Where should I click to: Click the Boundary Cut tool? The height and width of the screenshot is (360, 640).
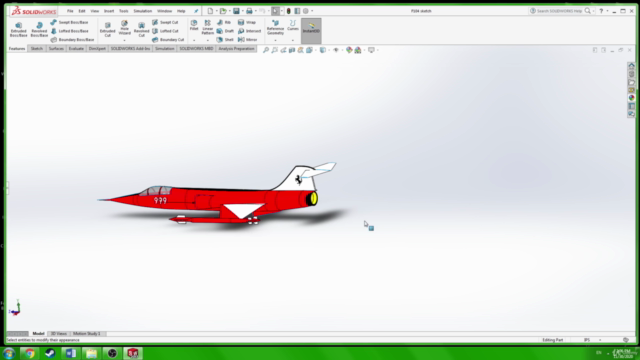click(x=168, y=40)
